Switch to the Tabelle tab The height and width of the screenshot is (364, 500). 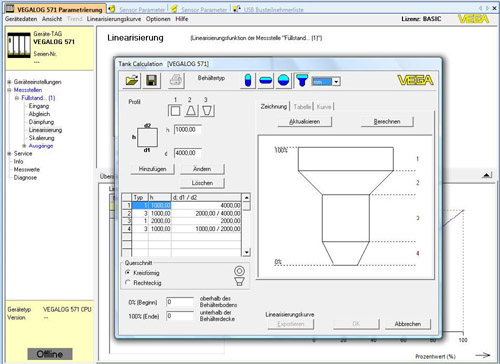click(x=302, y=107)
